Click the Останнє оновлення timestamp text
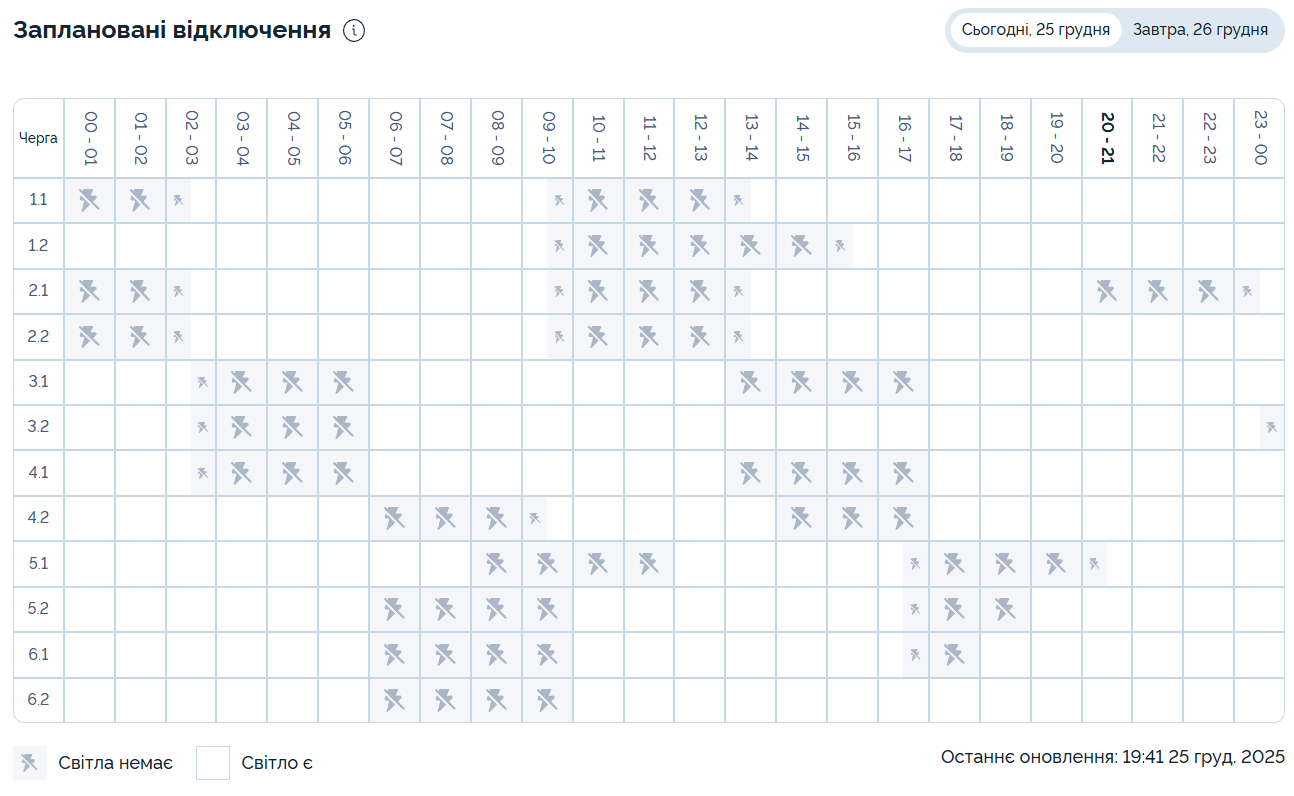The width and height of the screenshot is (1294, 796). (1112, 757)
